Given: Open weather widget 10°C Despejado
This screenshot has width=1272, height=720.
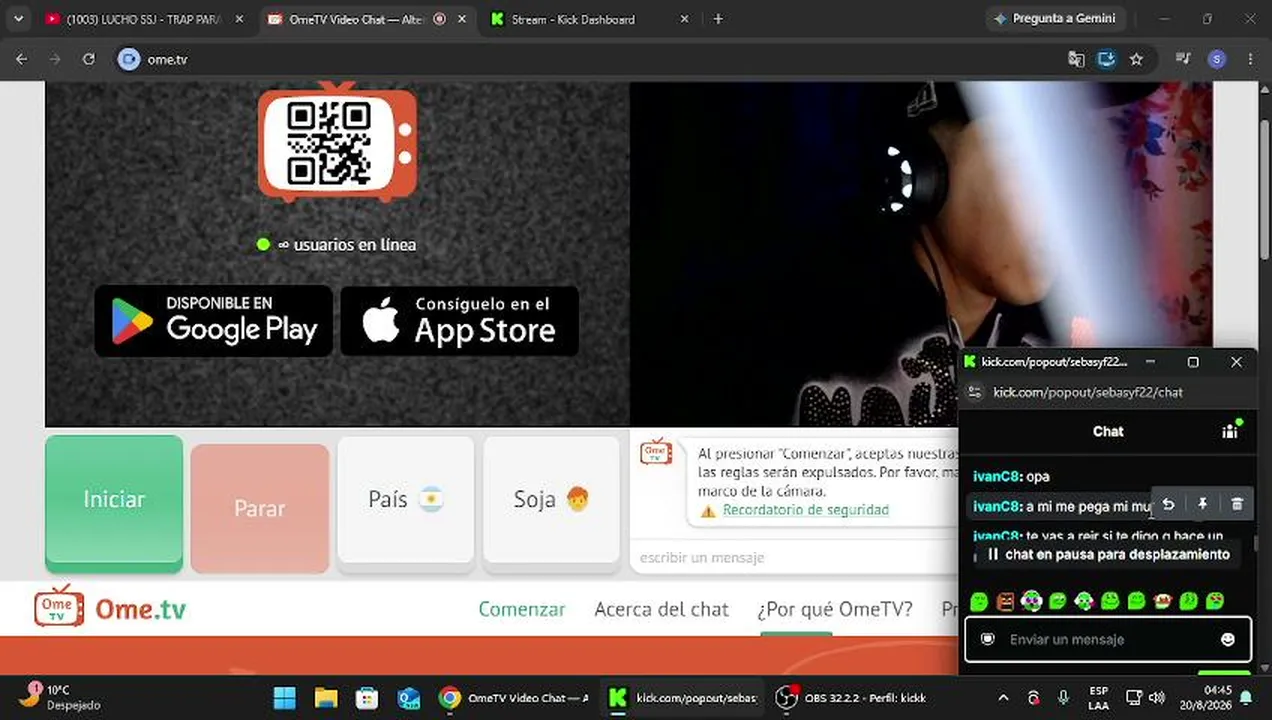Looking at the screenshot, I should (x=60, y=697).
